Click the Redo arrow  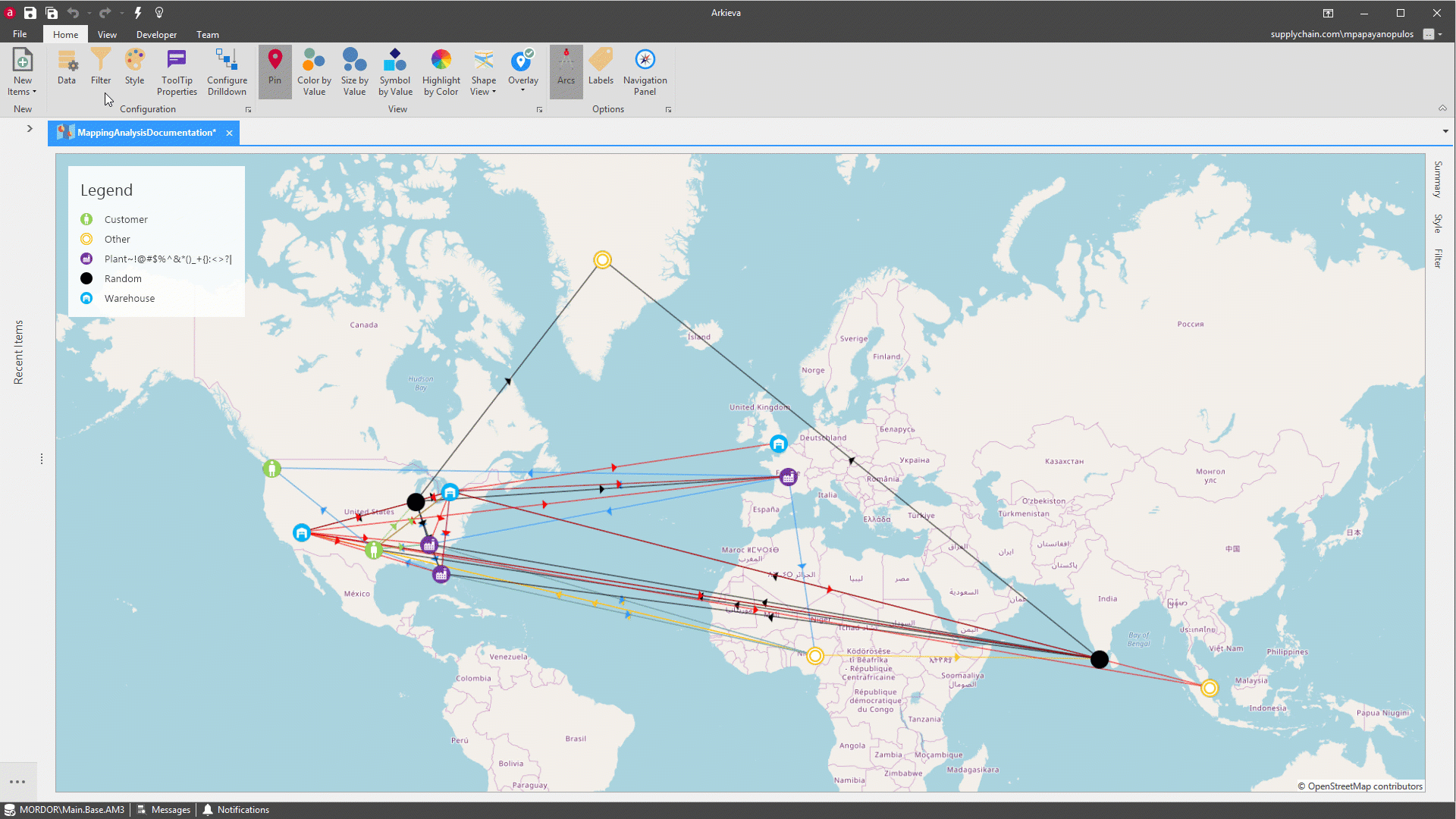pyautogui.click(x=105, y=13)
